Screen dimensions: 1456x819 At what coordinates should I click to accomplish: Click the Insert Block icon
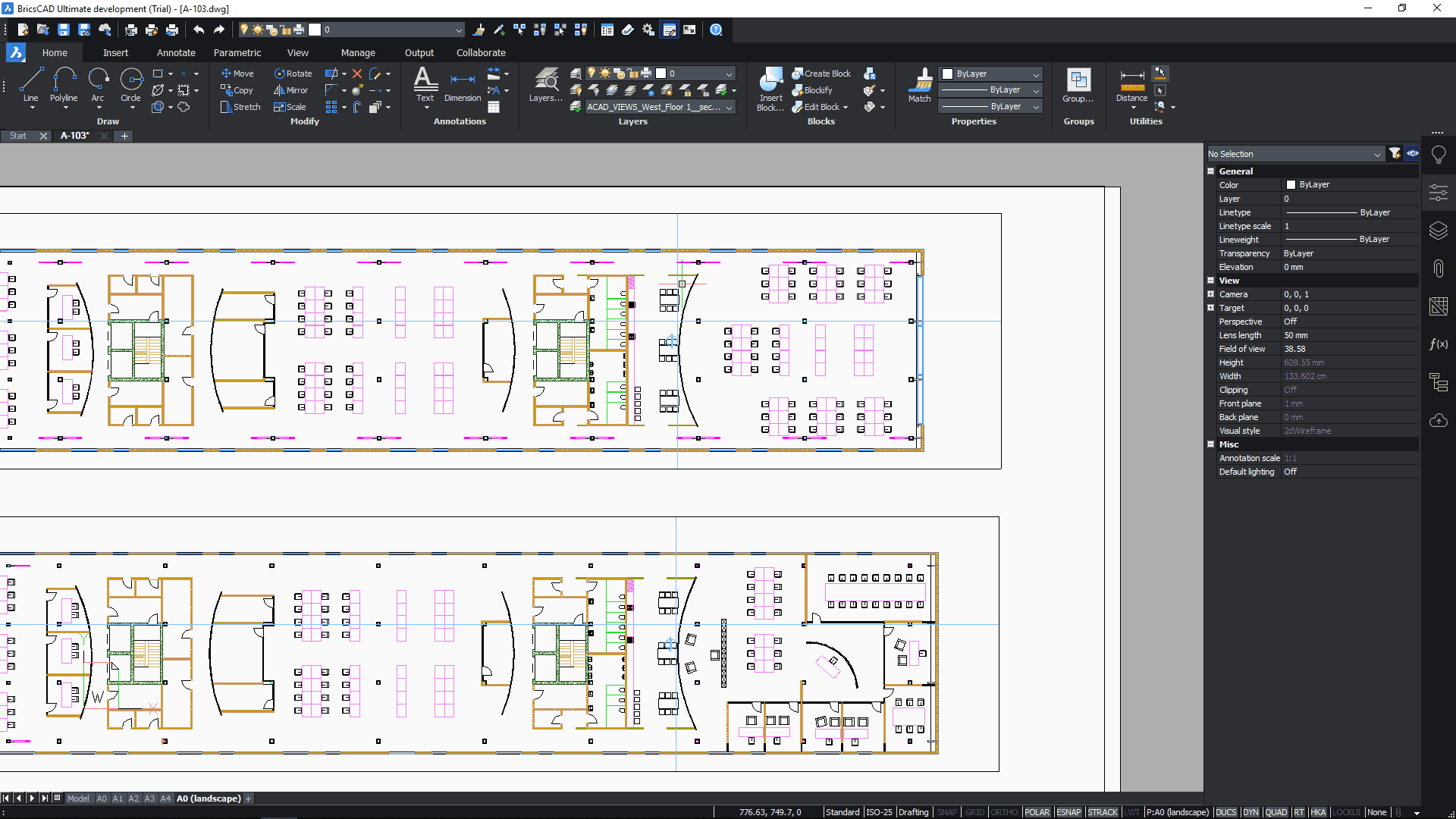coord(770,89)
